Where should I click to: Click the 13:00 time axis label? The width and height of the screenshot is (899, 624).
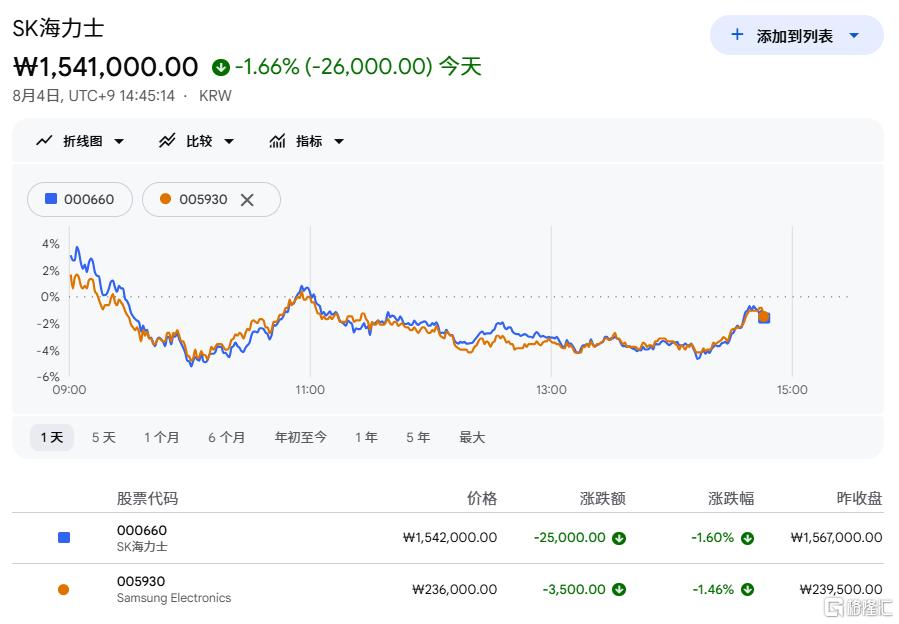point(551,390)
